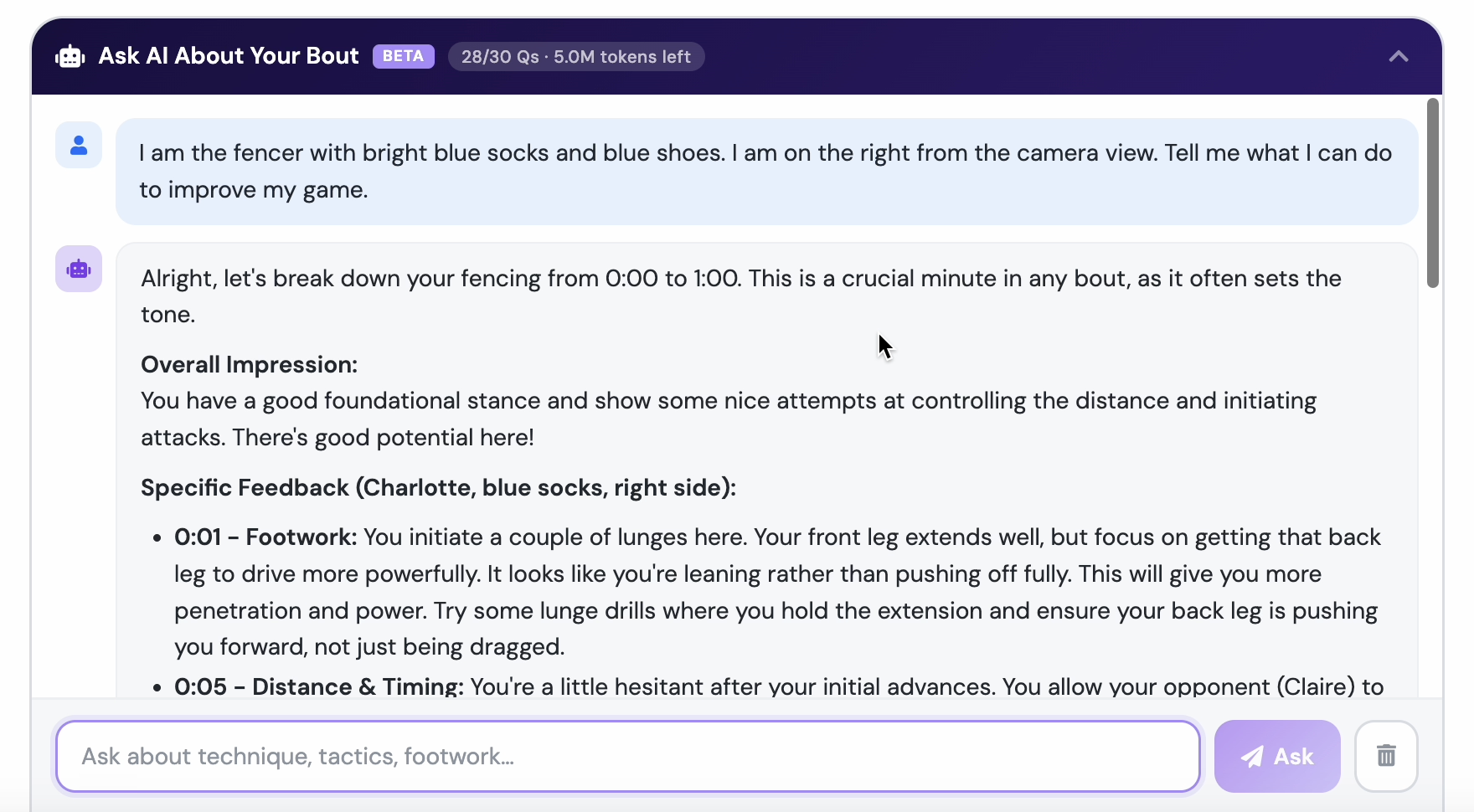
Task: Focus the "Ask about technique, tactics, footwork" field
Action: 628,756
